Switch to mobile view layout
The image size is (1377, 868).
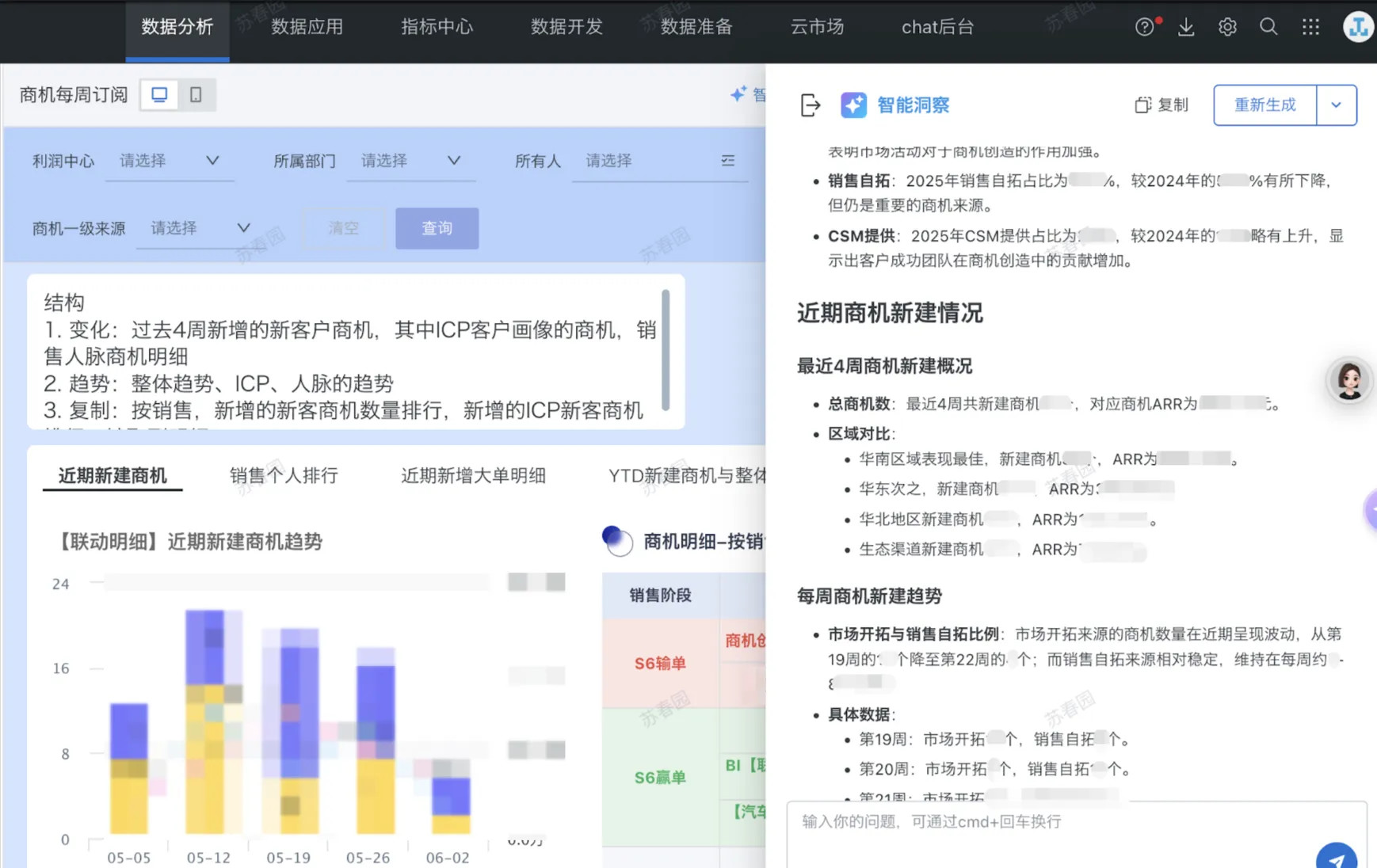click(196, 95)
